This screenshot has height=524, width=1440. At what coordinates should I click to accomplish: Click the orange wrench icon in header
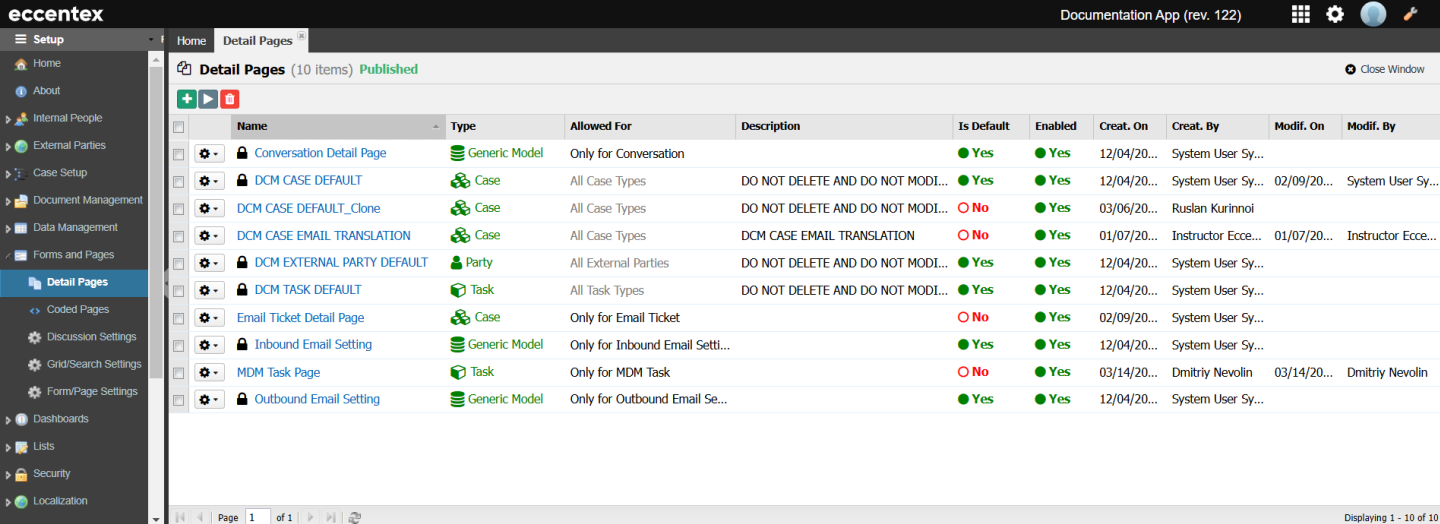click(1411, 14)
